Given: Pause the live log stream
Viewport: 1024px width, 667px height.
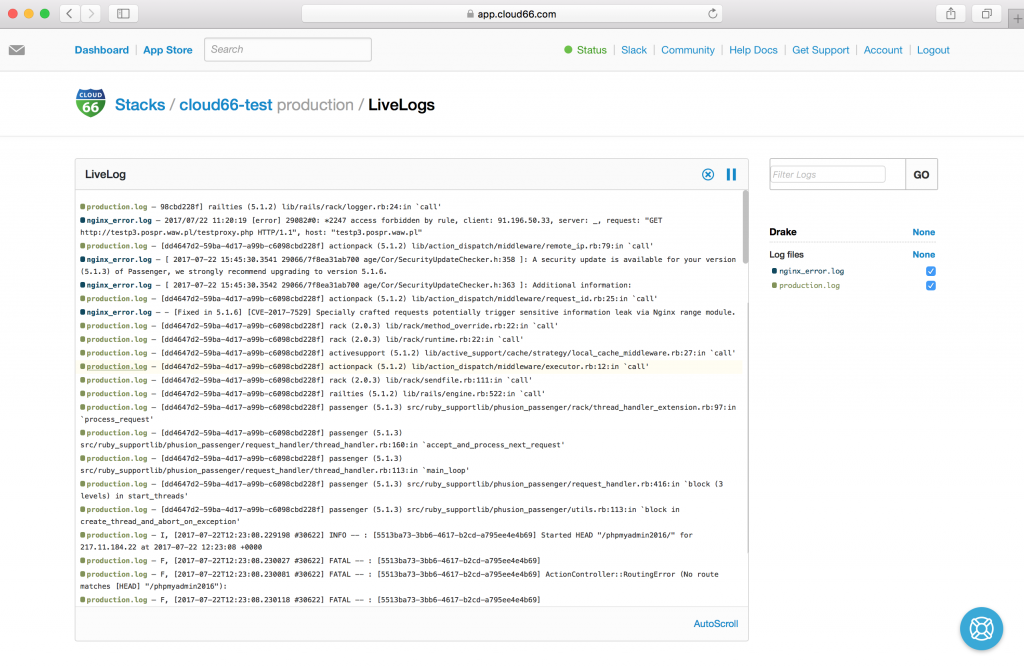Looking at the screenshot, I should 731,174.
